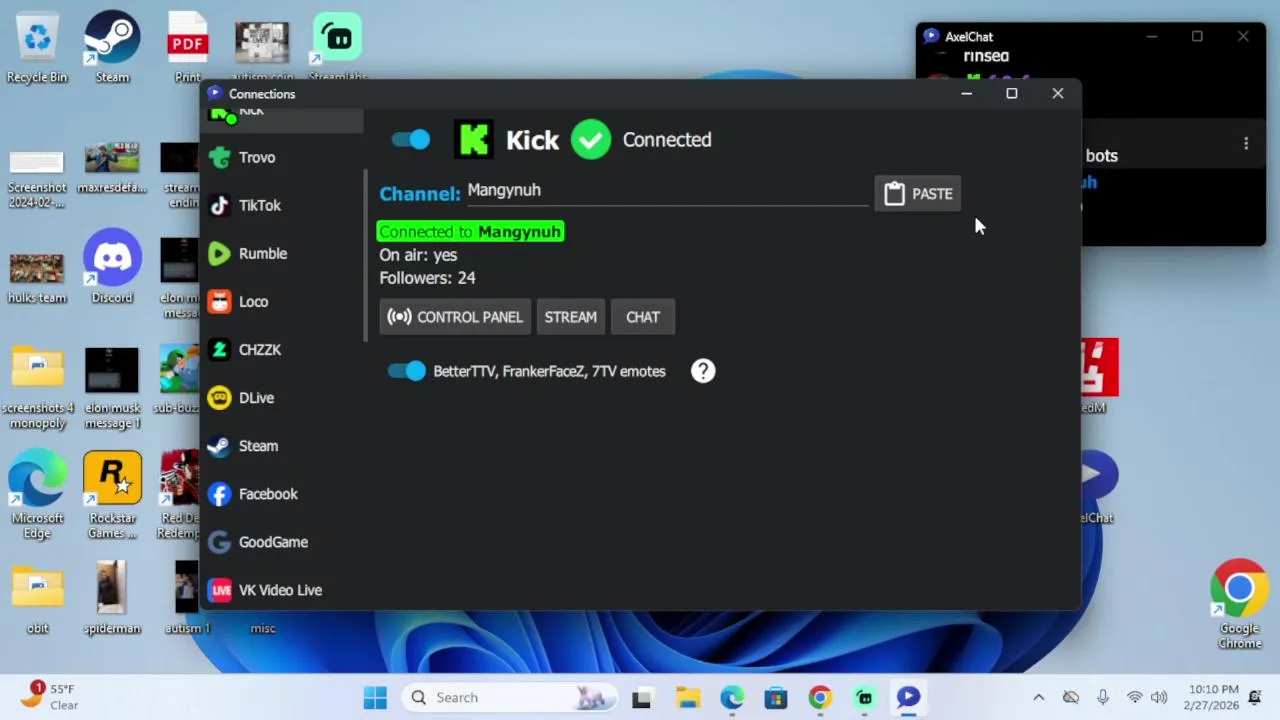Click the 'Connected to Mangynuh' status label
This screenshot has width=1280, height=720.
pos(470,231)
